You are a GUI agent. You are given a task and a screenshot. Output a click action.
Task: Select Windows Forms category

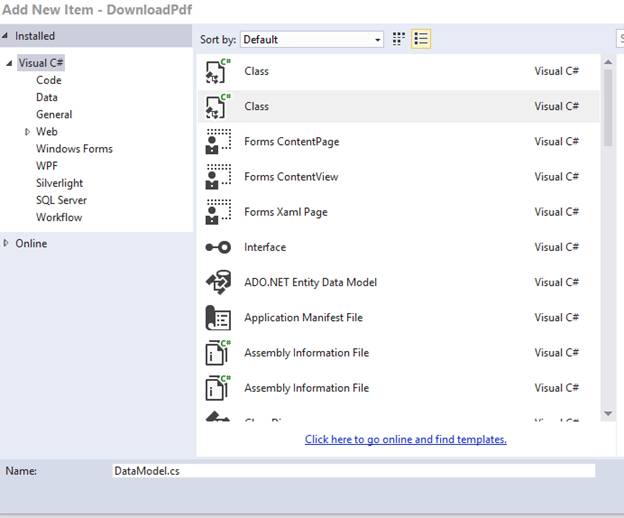pos(74,149)
